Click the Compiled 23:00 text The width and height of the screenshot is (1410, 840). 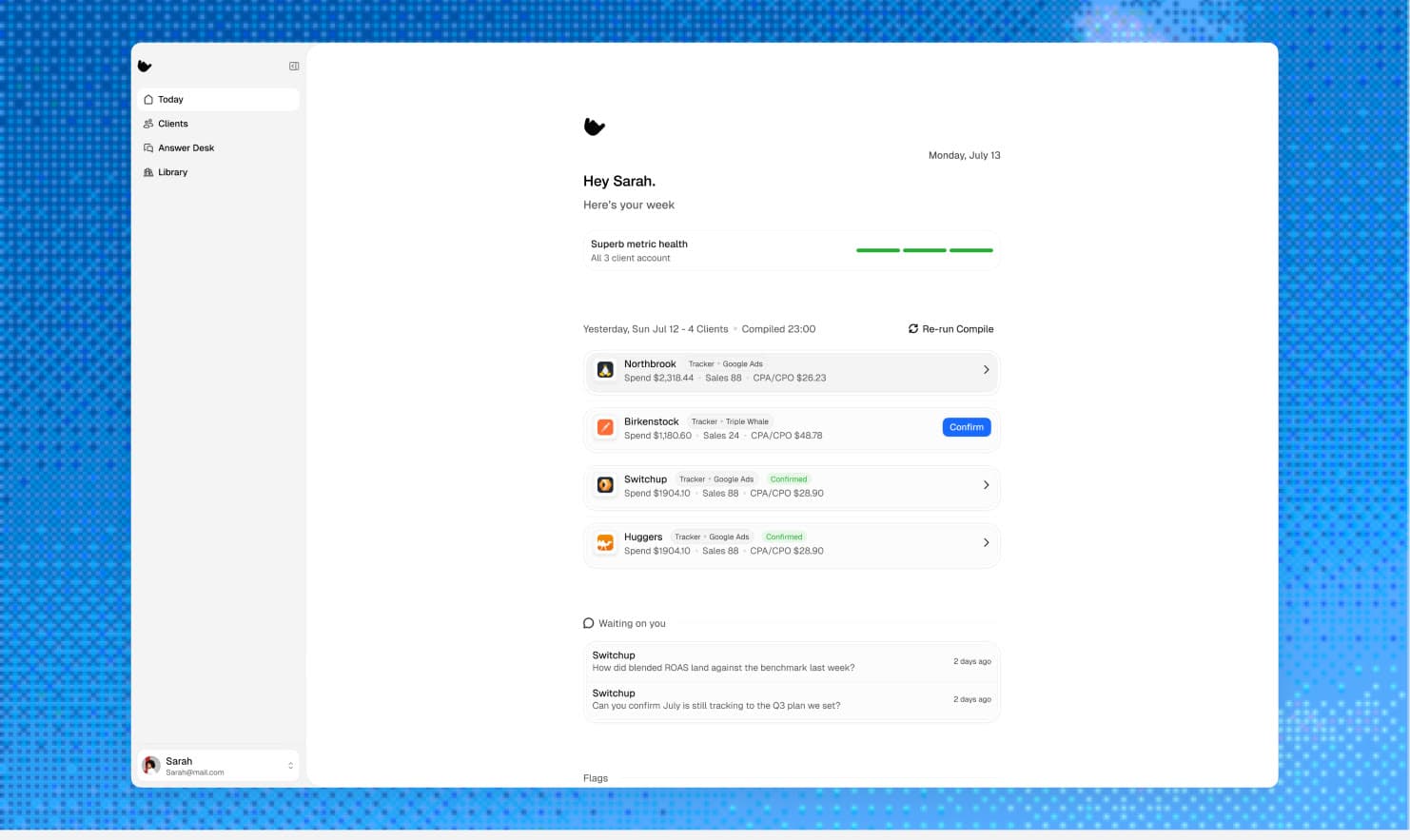[778, 329]
